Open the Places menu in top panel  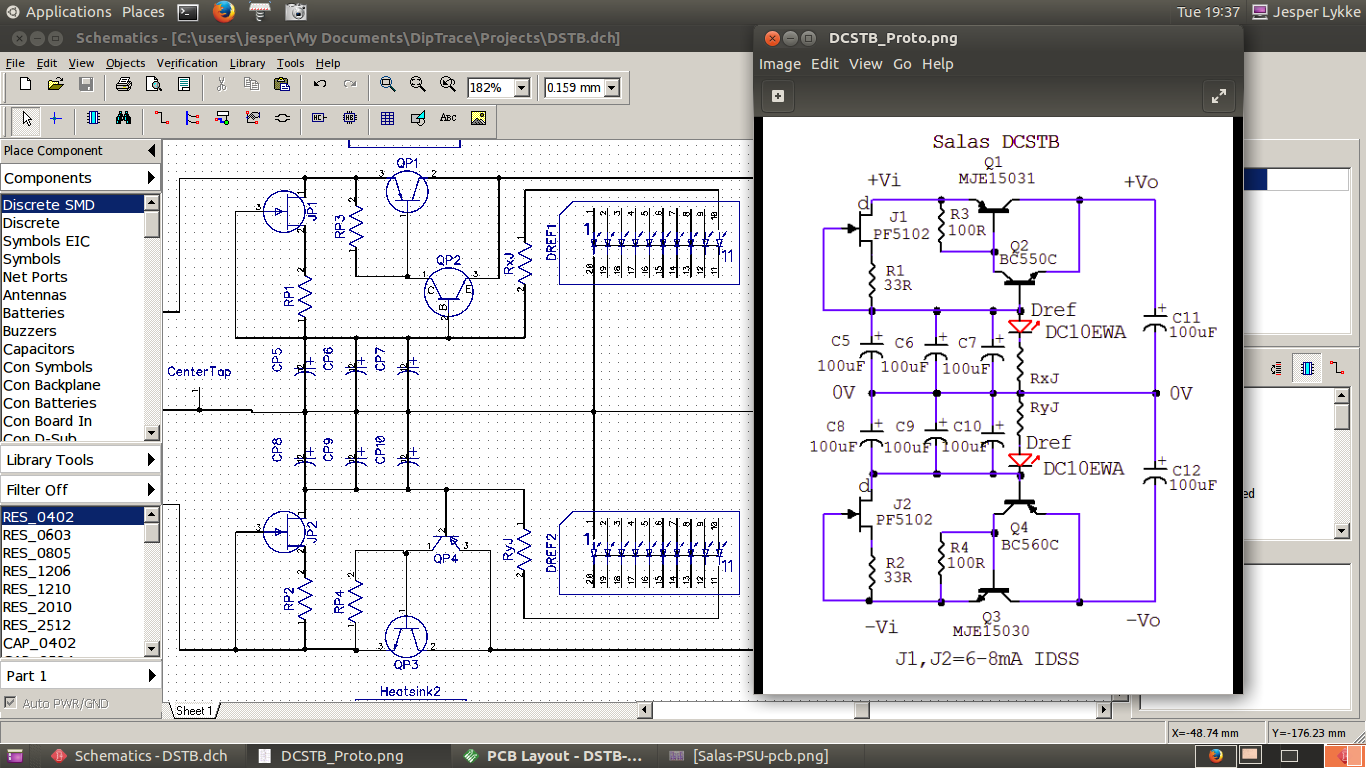[143, 12]
